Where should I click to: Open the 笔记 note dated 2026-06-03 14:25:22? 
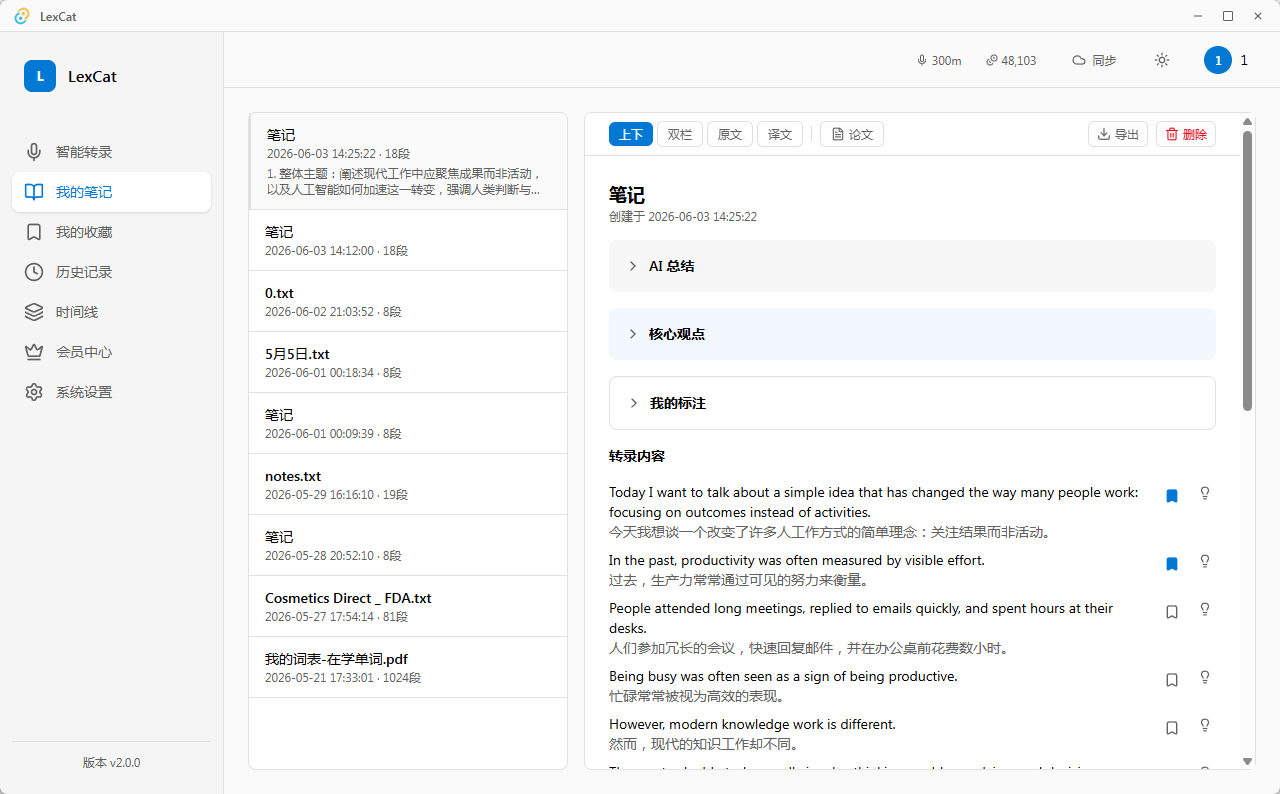click(x=408, y=161)
